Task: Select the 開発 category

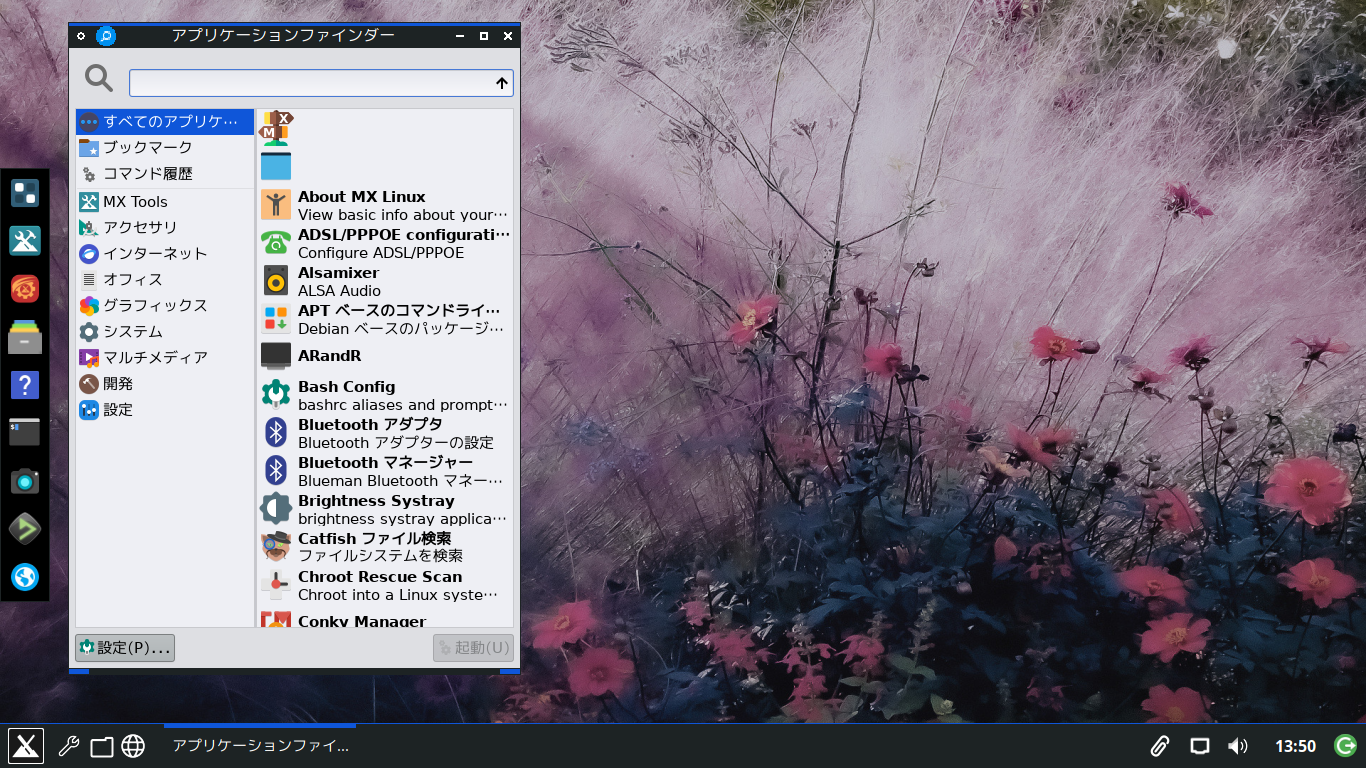Action: [x=165, y=384]
